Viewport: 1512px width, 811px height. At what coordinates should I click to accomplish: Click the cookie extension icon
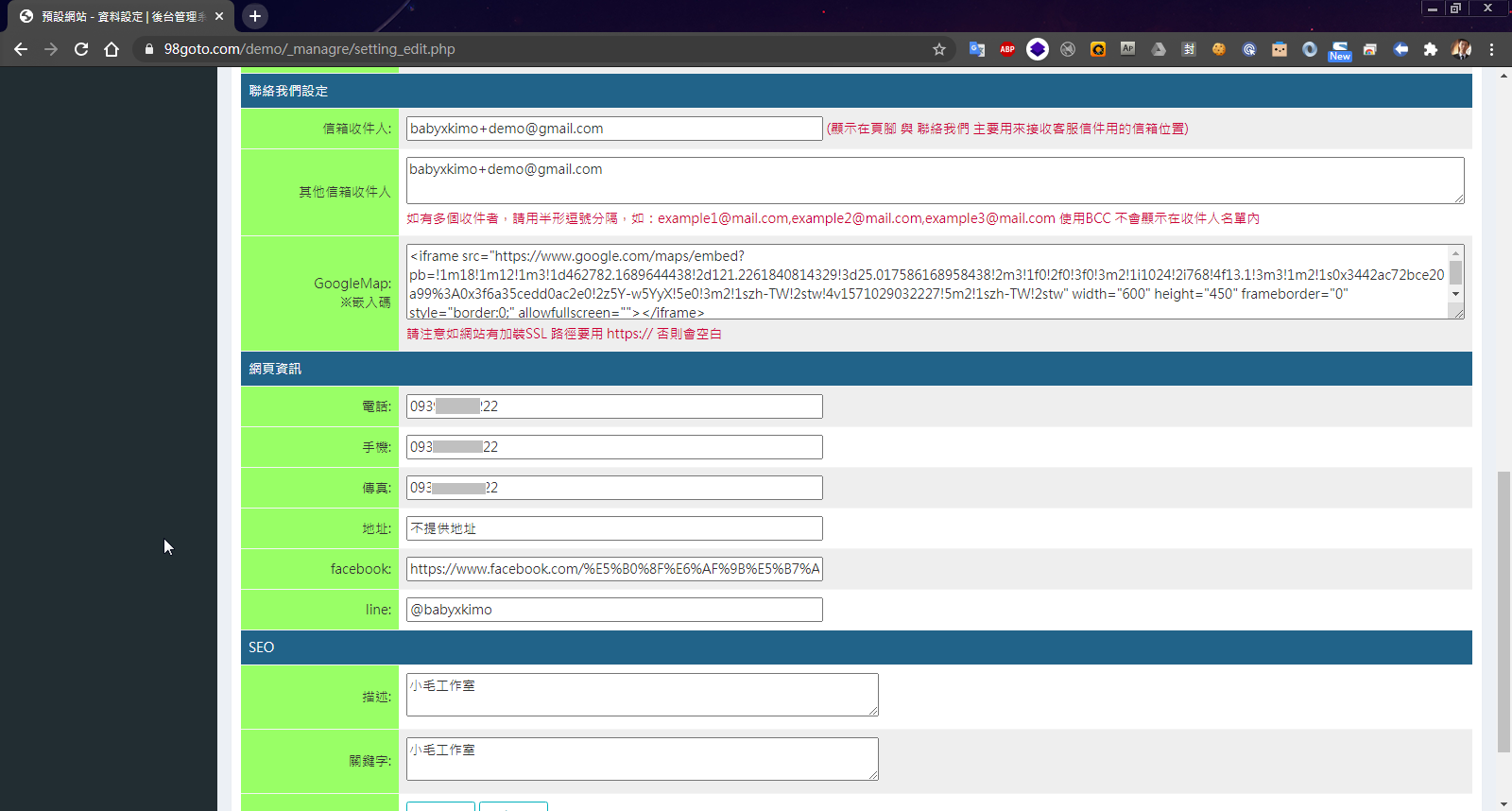coord(1218,49)
